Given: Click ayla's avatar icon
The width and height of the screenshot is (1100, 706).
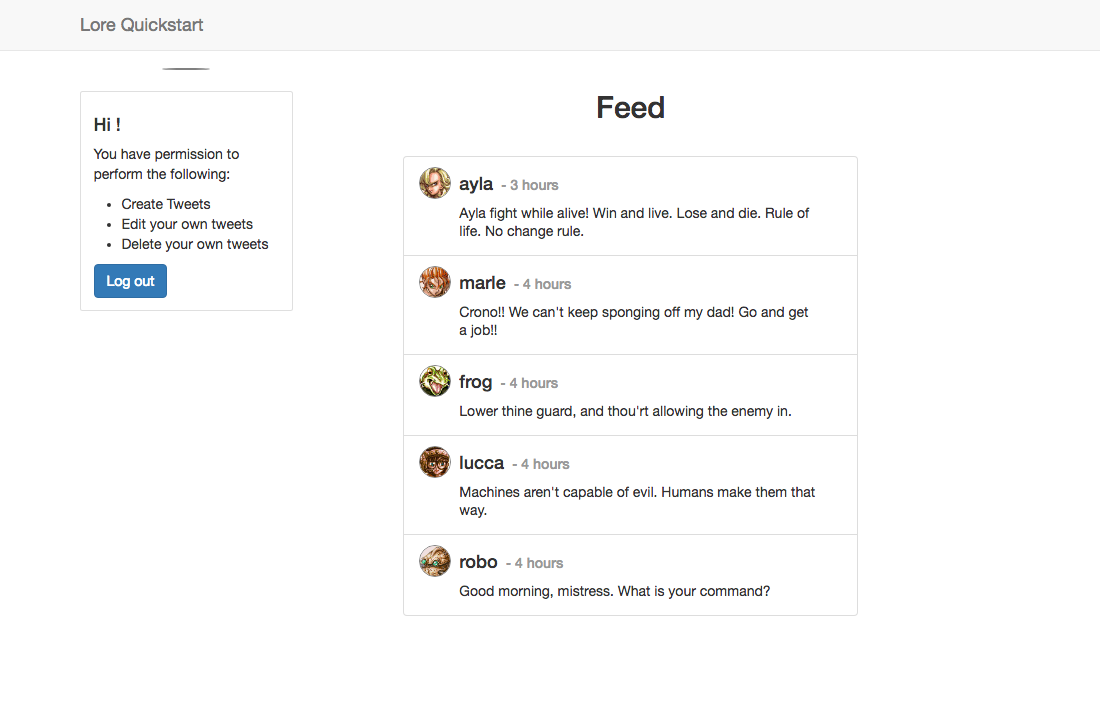Looking at the screenshot, I should (x=435, y=183).
